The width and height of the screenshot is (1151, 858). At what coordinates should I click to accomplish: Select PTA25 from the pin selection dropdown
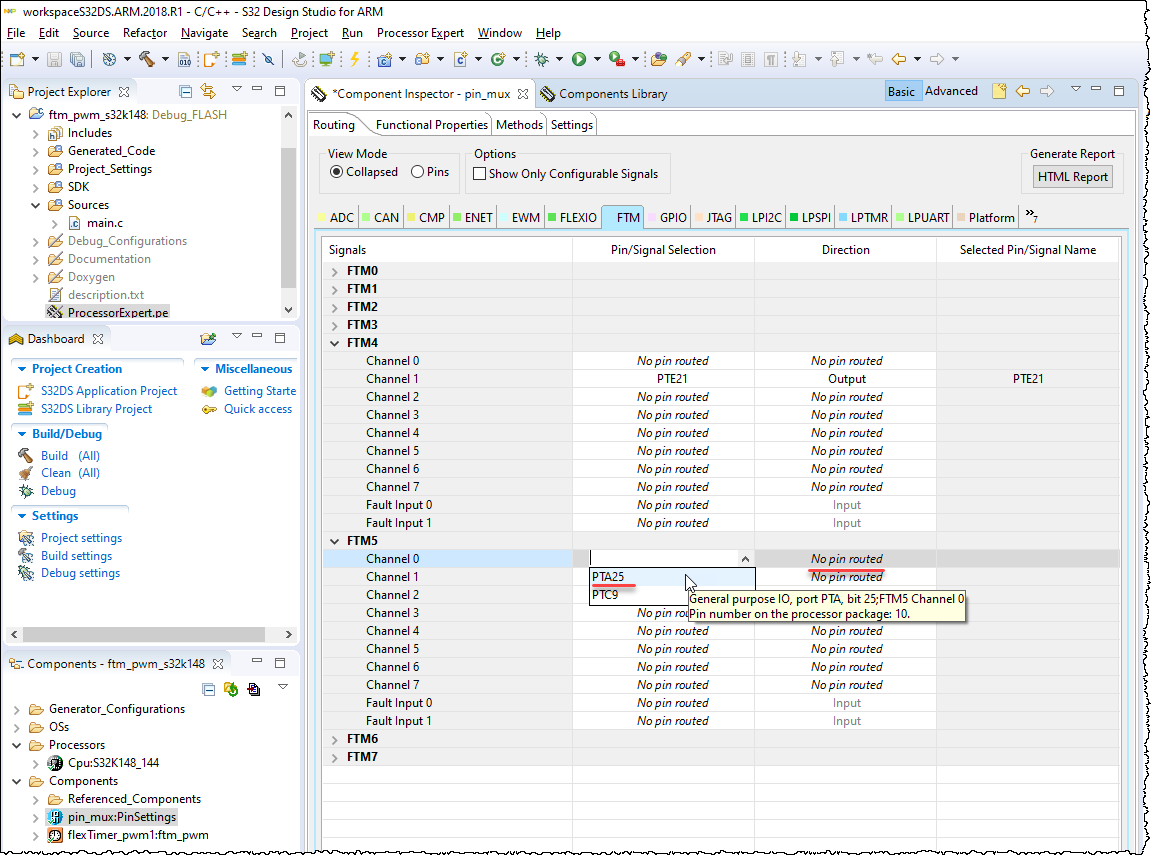pos(608,577)
